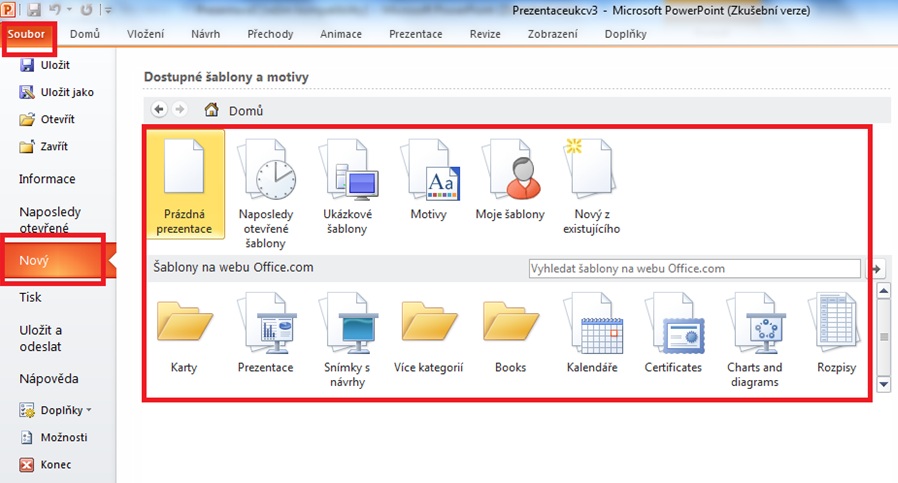Switch to the Domů ribbon tab
898x483 pixels.
click(x=85, y=34)
